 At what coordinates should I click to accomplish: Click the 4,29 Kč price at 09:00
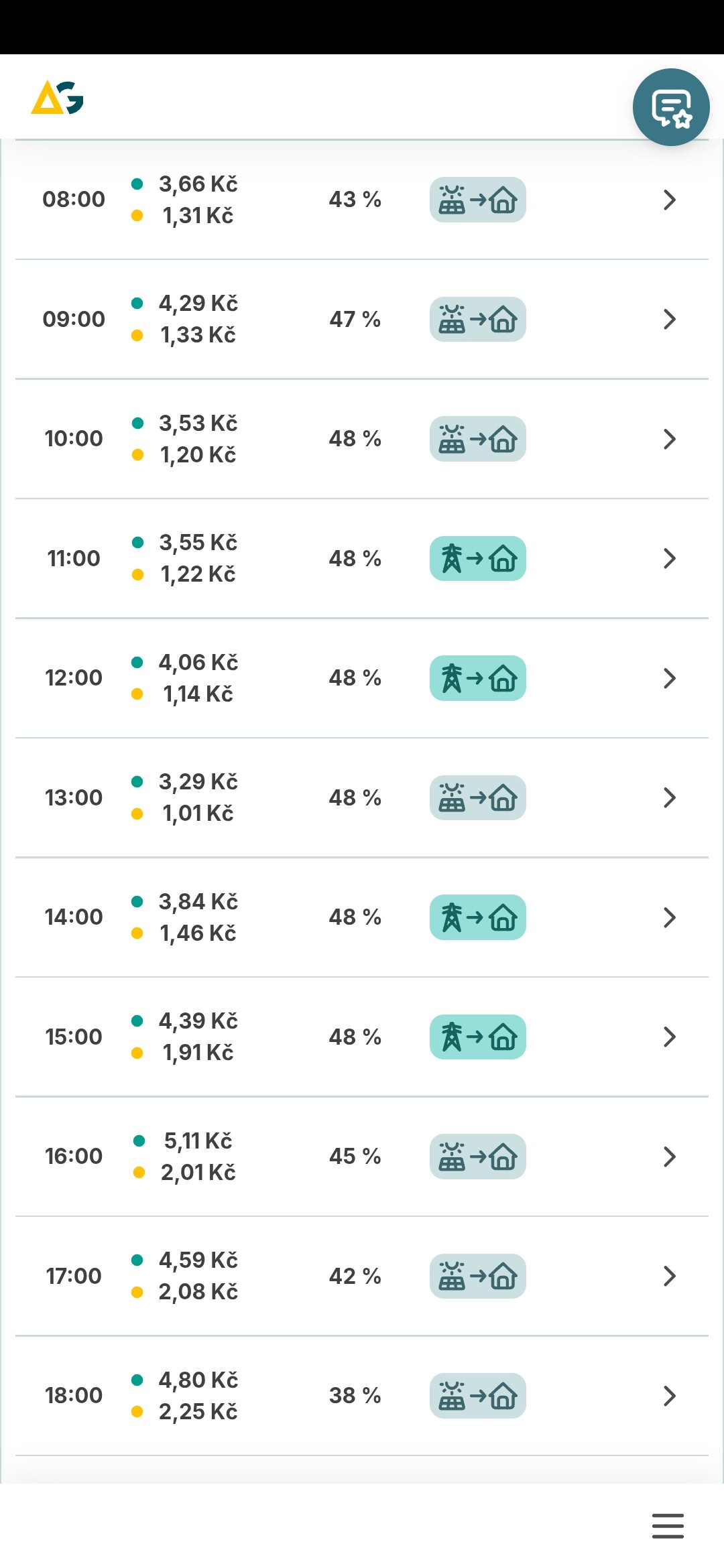point(198,304)
